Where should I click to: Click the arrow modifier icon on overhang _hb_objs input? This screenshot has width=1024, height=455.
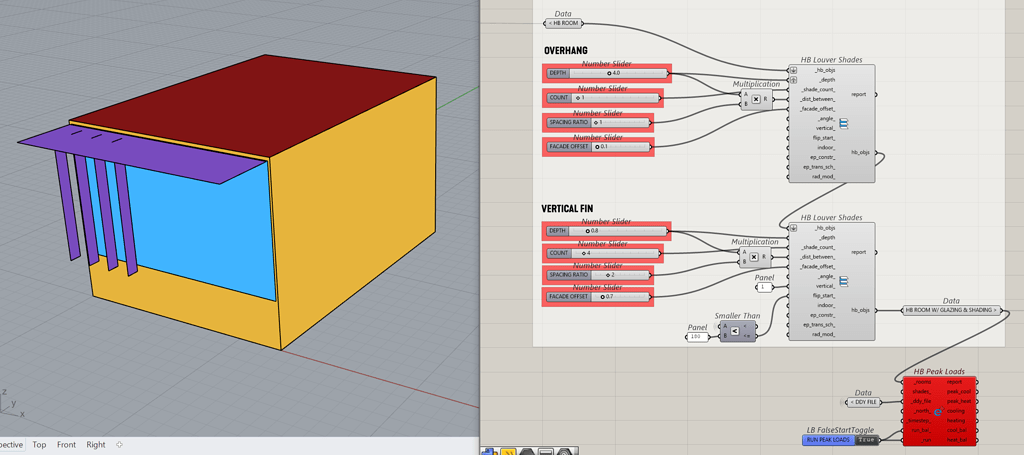tap(793, 70)
